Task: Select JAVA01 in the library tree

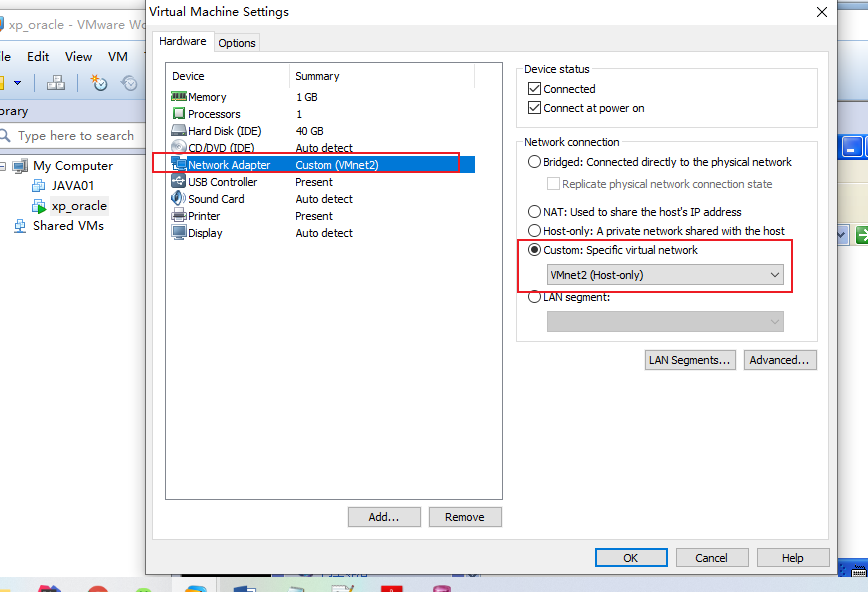Action: click(x=73, y=186)
